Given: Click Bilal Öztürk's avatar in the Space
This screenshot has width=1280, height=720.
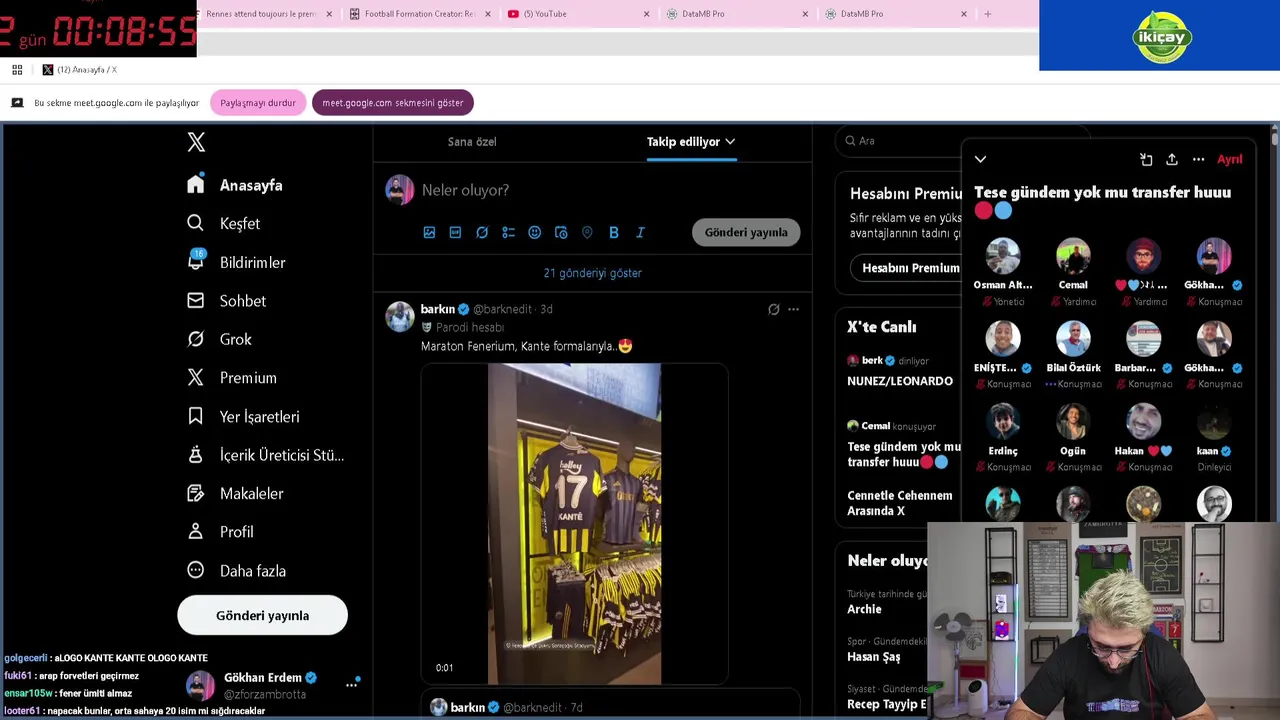Looking at the screenshot, I should 1073,339.
